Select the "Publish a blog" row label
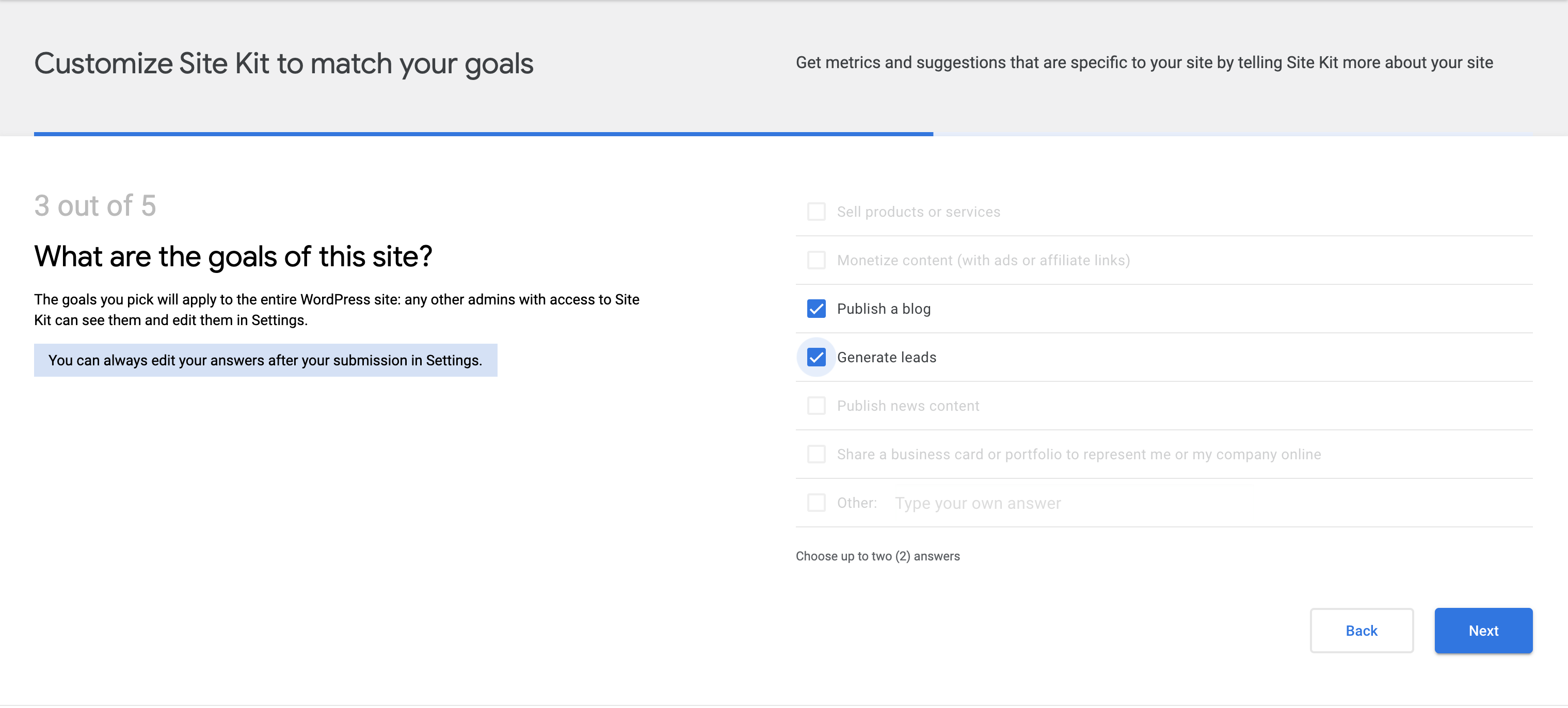The height and width of the screenshot is (708, 1568). 883,309
